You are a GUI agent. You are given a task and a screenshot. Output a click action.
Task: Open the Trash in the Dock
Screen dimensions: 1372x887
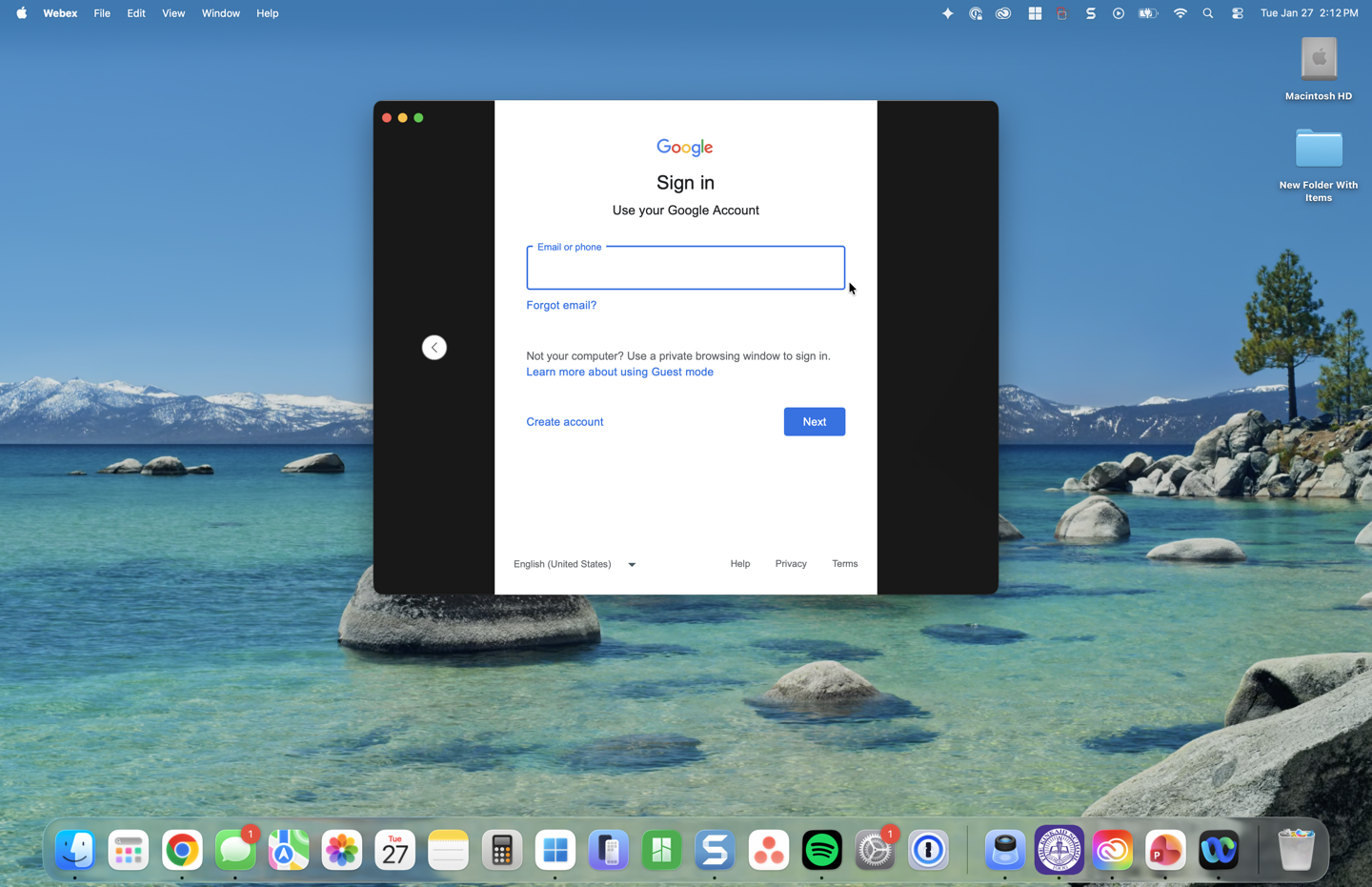click(x=1296, y=850)
